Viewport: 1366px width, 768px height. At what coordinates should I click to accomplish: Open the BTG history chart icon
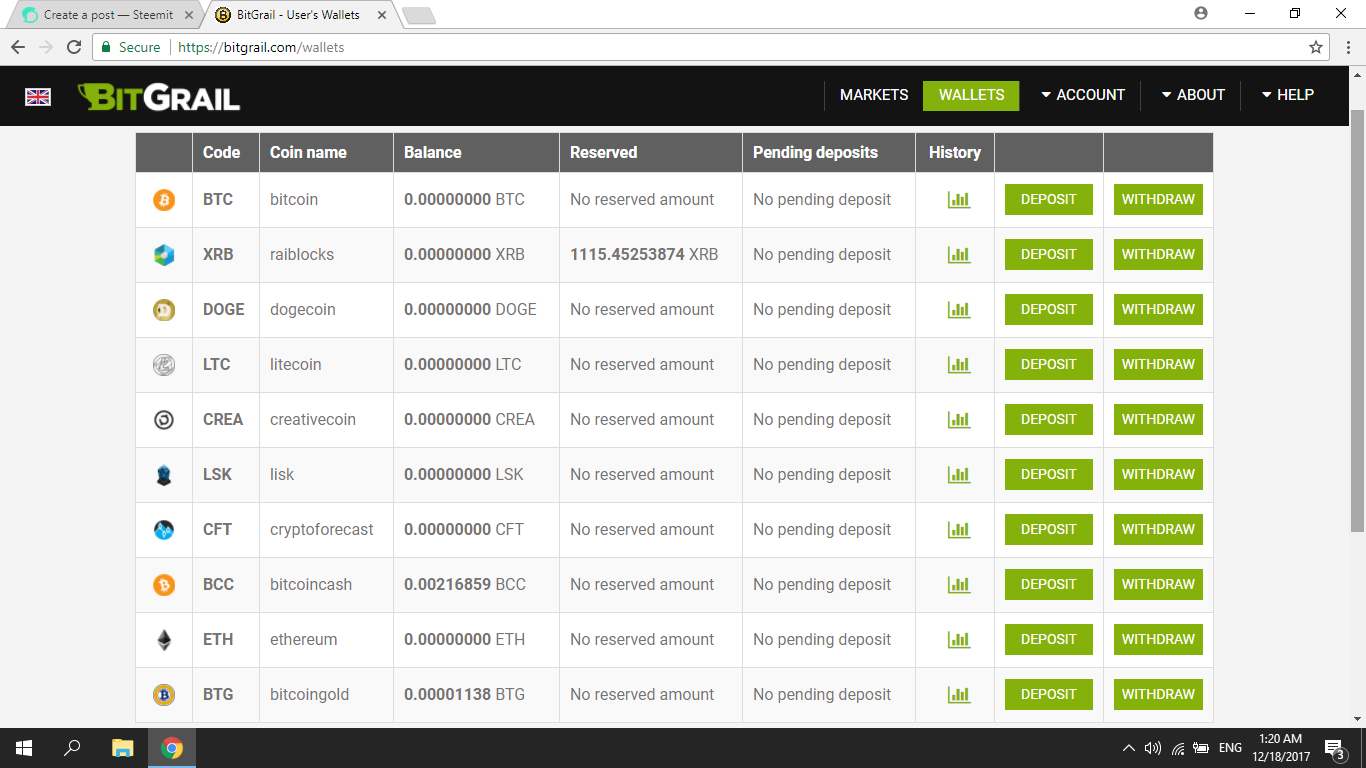(959, 695)
